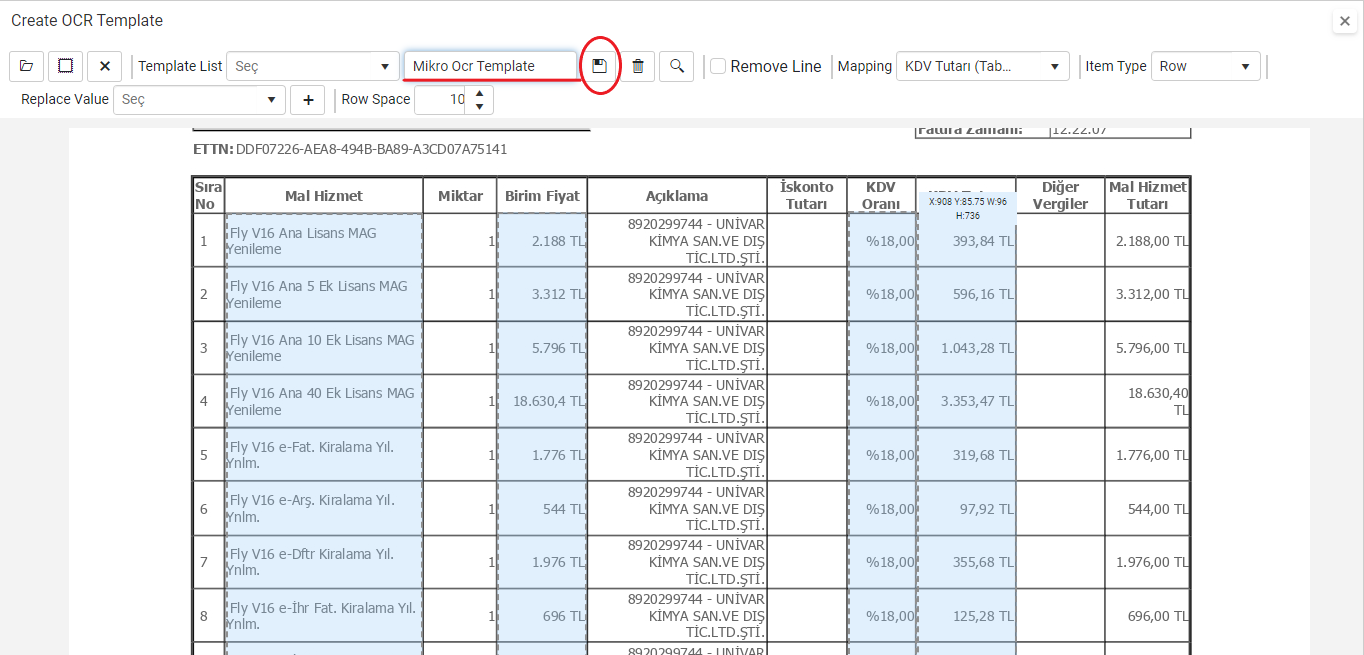
Task: Select cell Fly V16 Ana 40 Ek Lisans
Action: (x=324, y=401)
